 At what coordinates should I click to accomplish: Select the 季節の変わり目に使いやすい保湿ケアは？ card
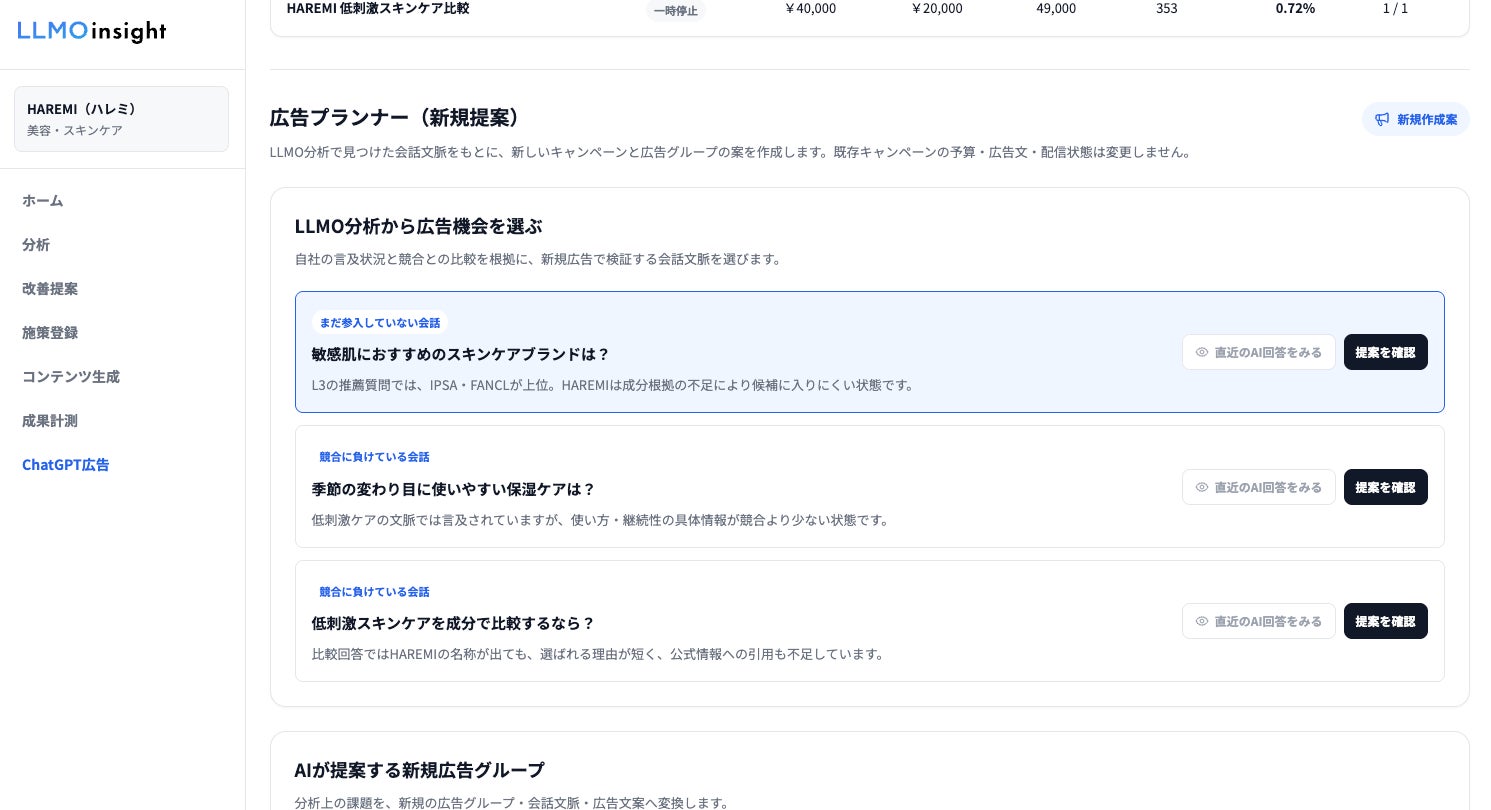tap(870, 487)
